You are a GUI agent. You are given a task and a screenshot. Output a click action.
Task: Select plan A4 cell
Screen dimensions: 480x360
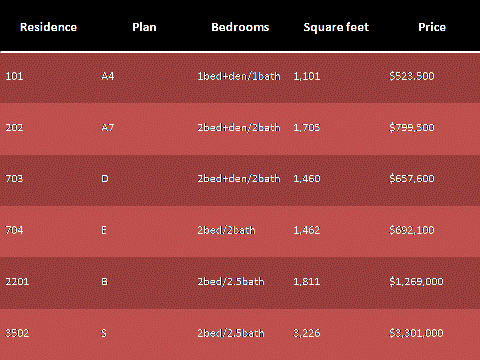(x=108, y=76)
